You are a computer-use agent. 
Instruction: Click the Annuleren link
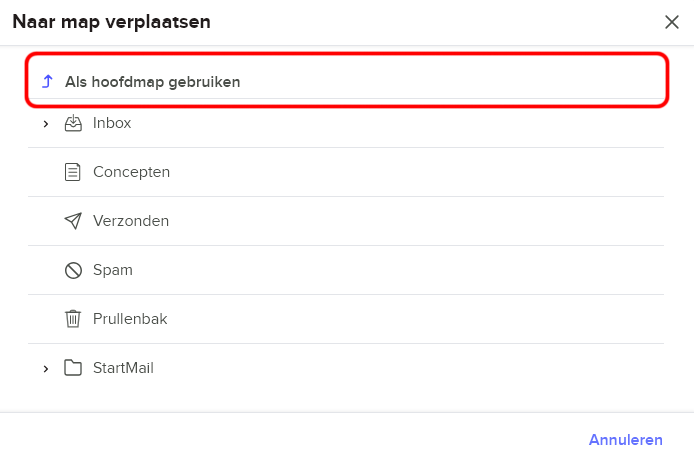(x=625, y=440)
